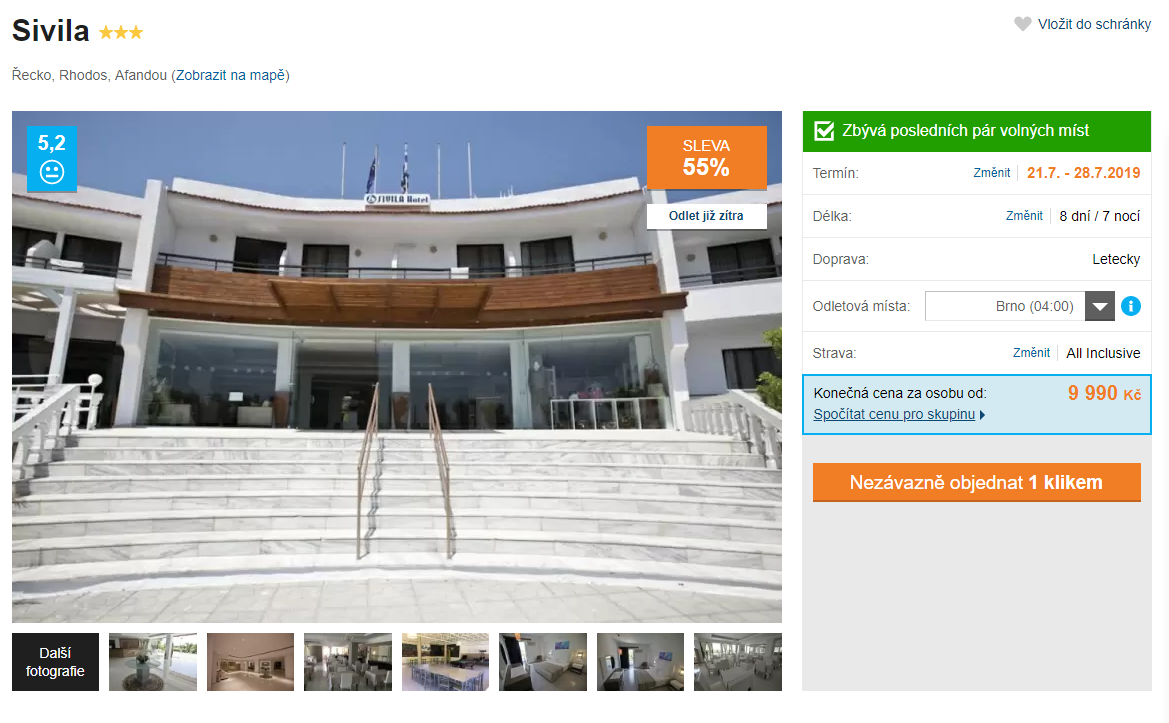
Task: Open the Brno departure dropdown arrow
Action: [1100, 306]
